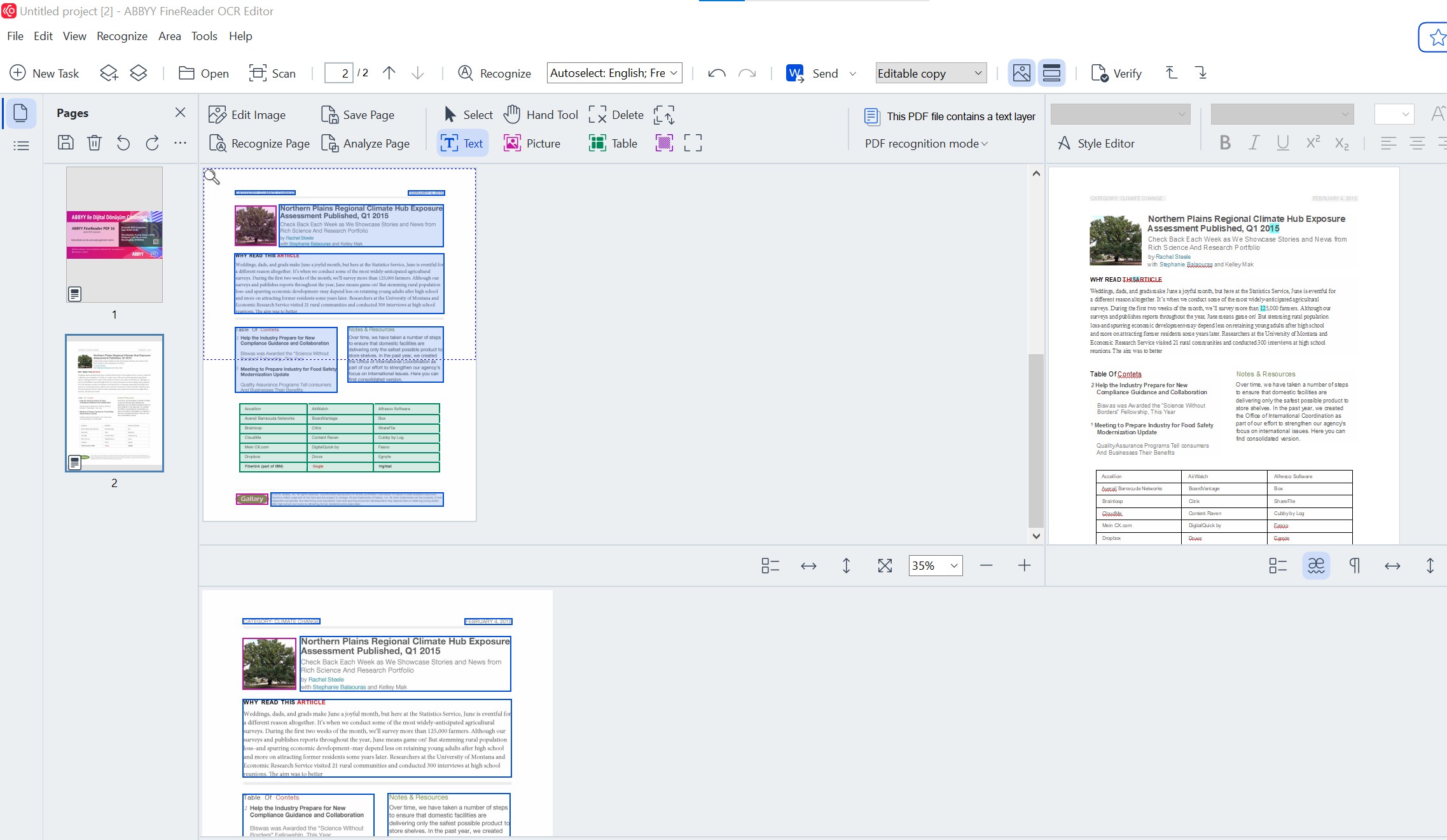Click the Recognize toolbar button

tap(494, 73)
